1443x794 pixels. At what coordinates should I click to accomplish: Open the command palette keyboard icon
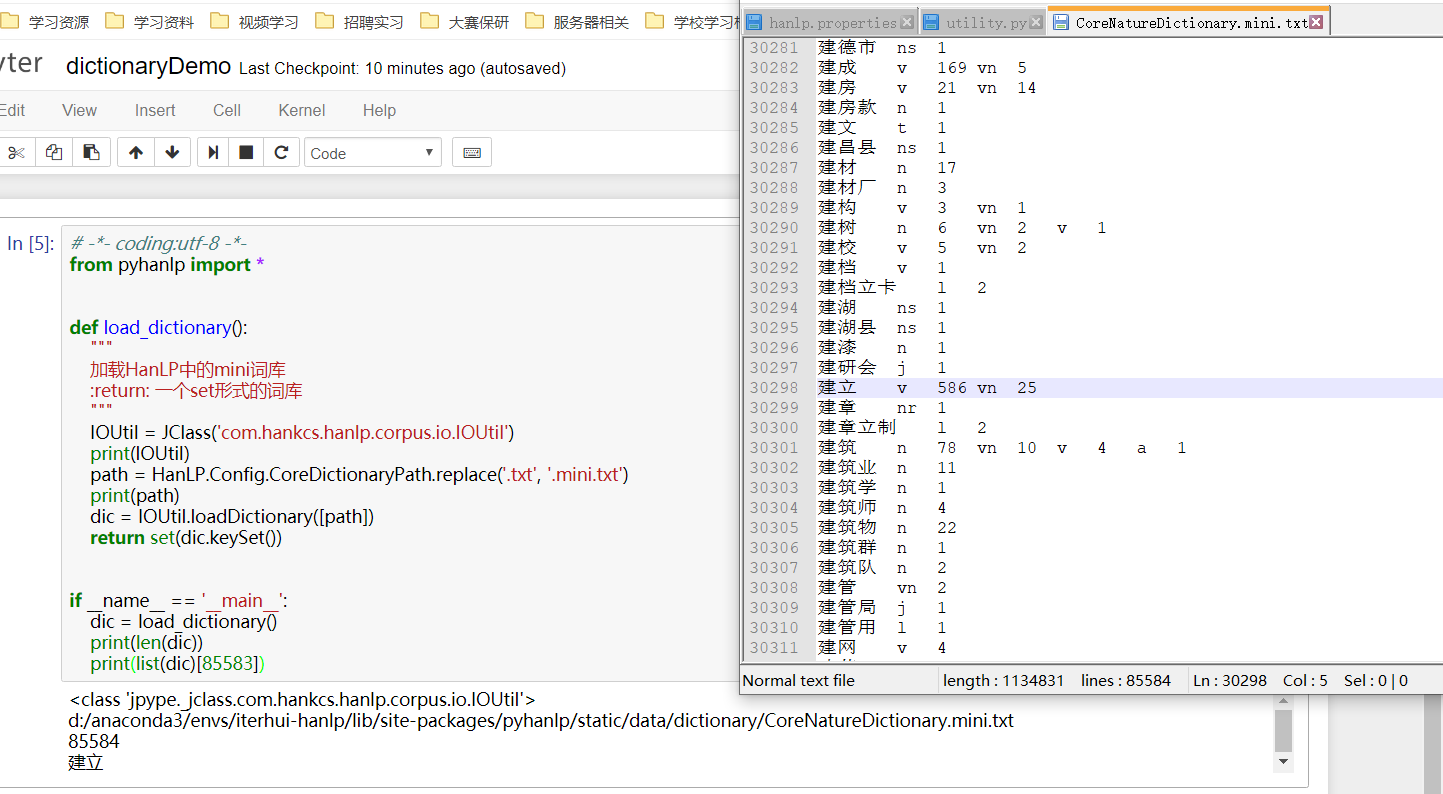[x=471, y=152]
